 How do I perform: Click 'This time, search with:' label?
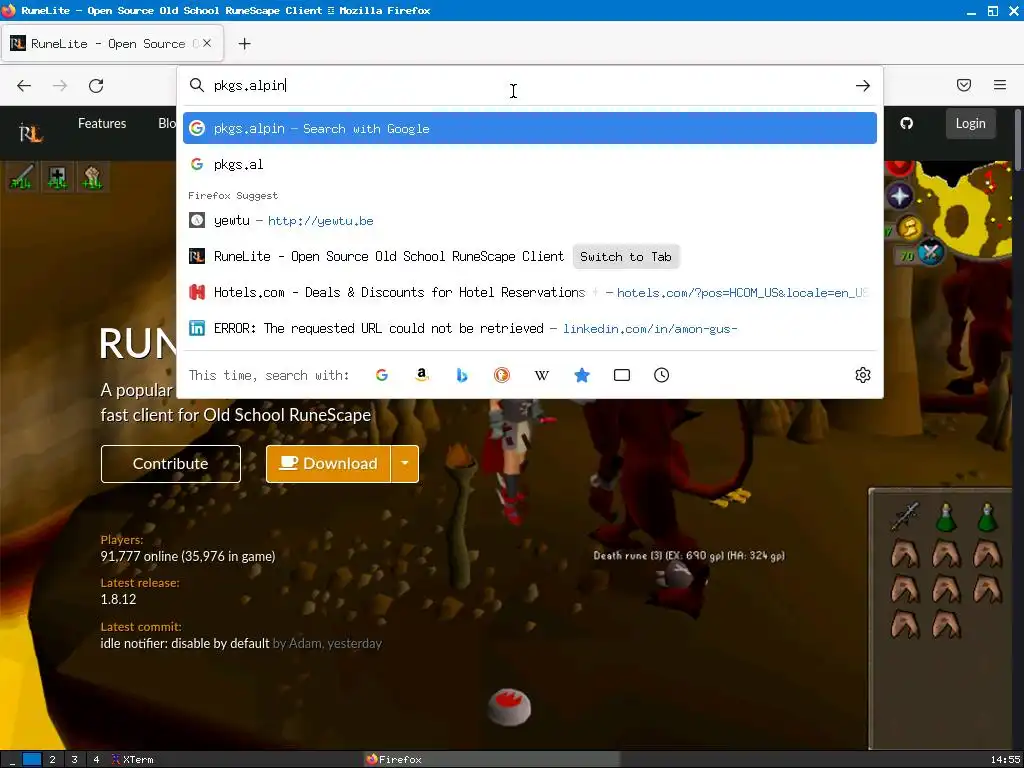pyautogui.click(x=269, y=375)
